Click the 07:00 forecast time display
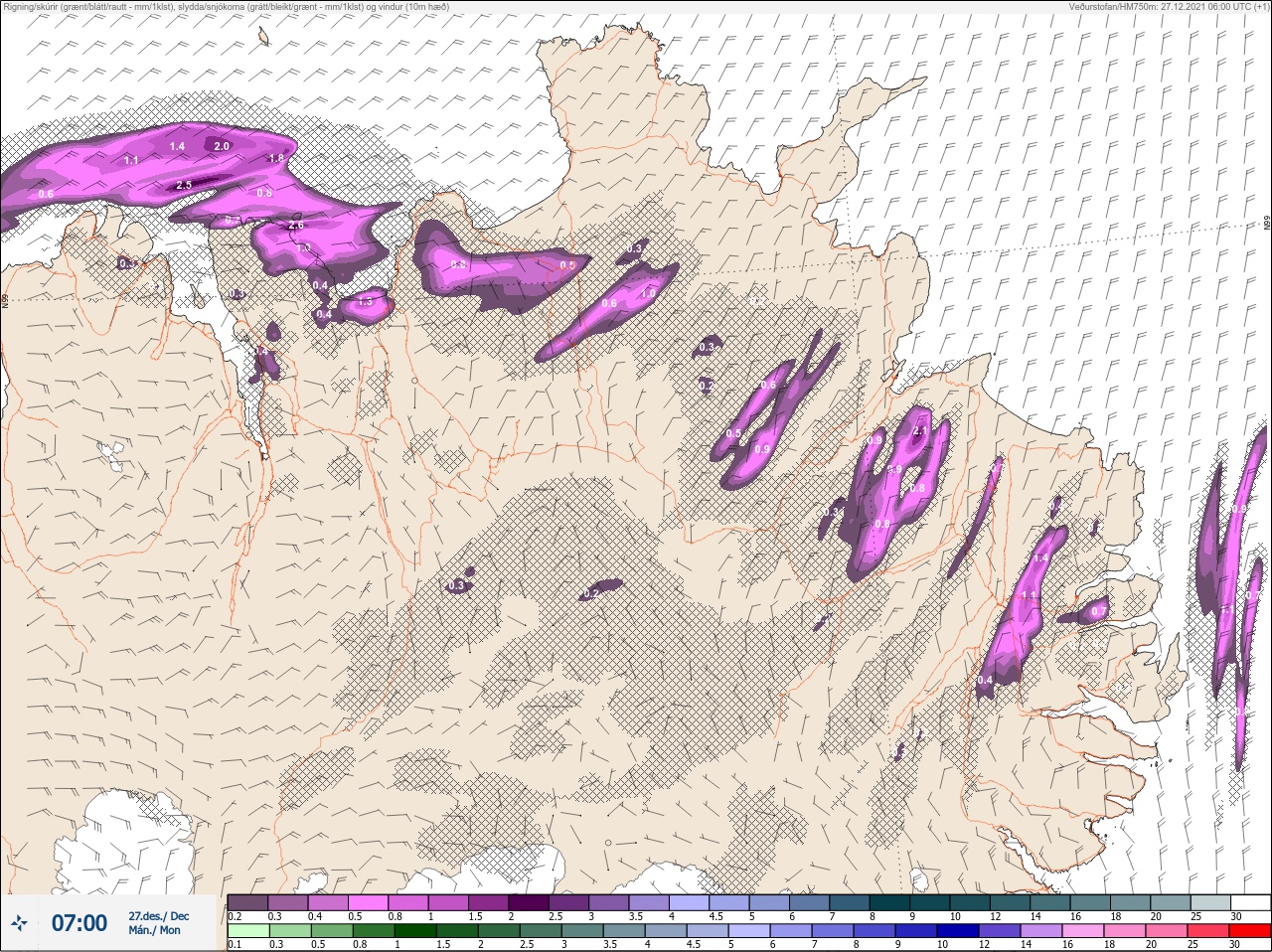Image resolution: width=1272 pixels, height=952 pixels. click(79, 923)
